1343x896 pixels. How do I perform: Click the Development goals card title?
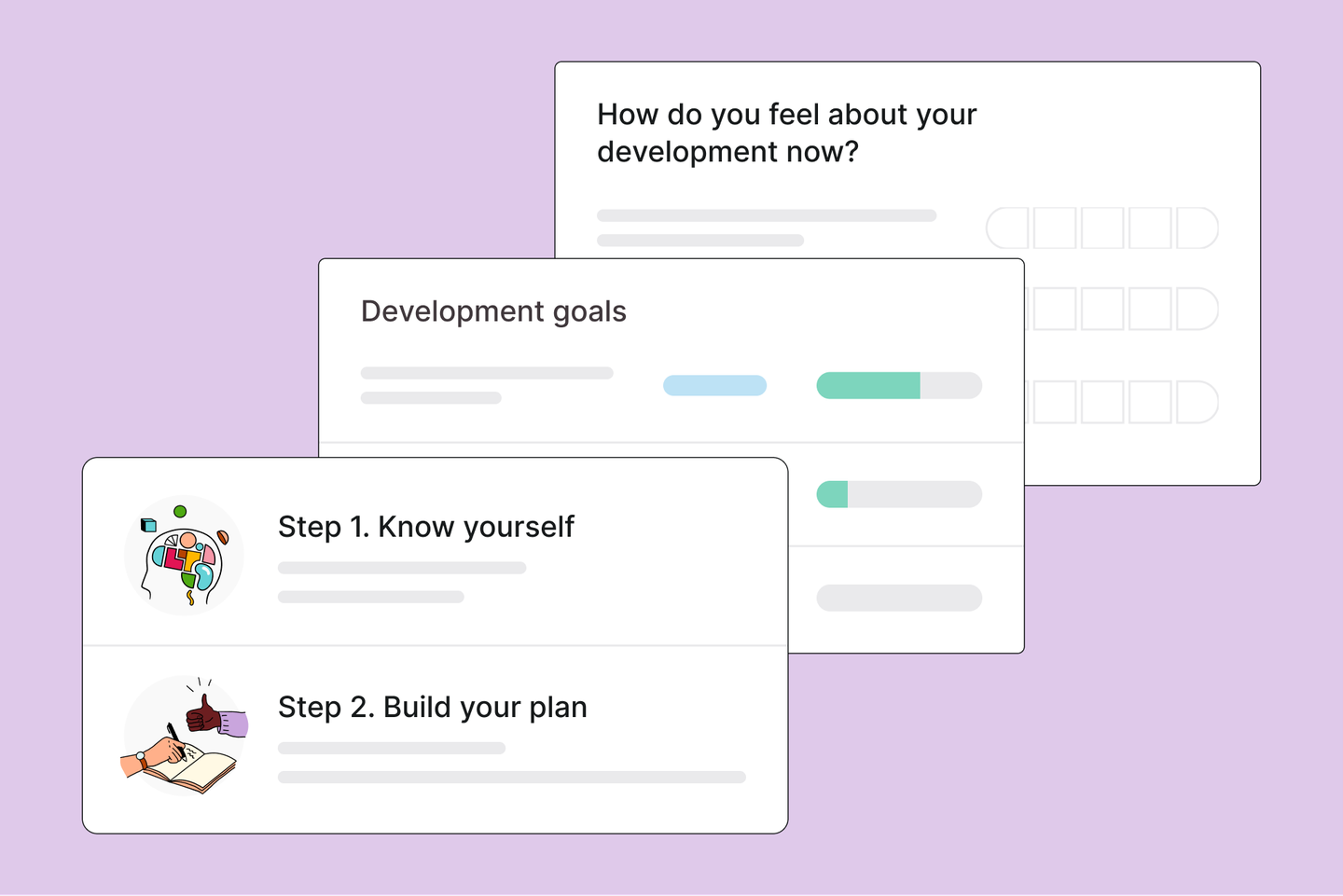(x=493, y=311)
